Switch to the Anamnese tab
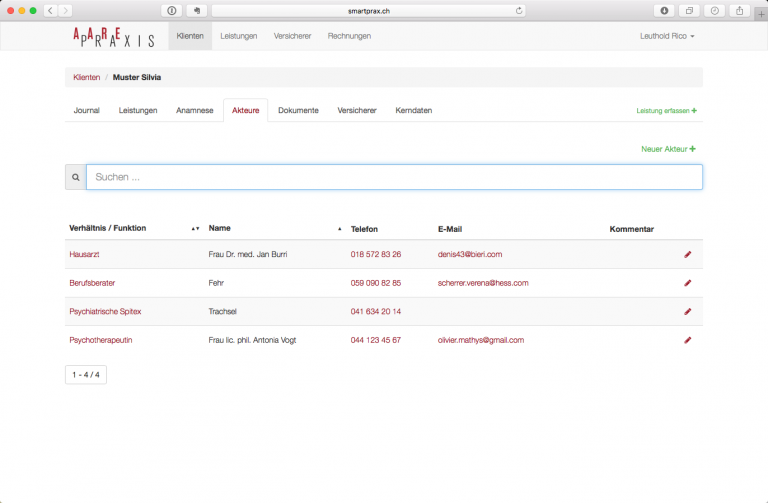Screen dimensions: 768x503 pos(194,110)
